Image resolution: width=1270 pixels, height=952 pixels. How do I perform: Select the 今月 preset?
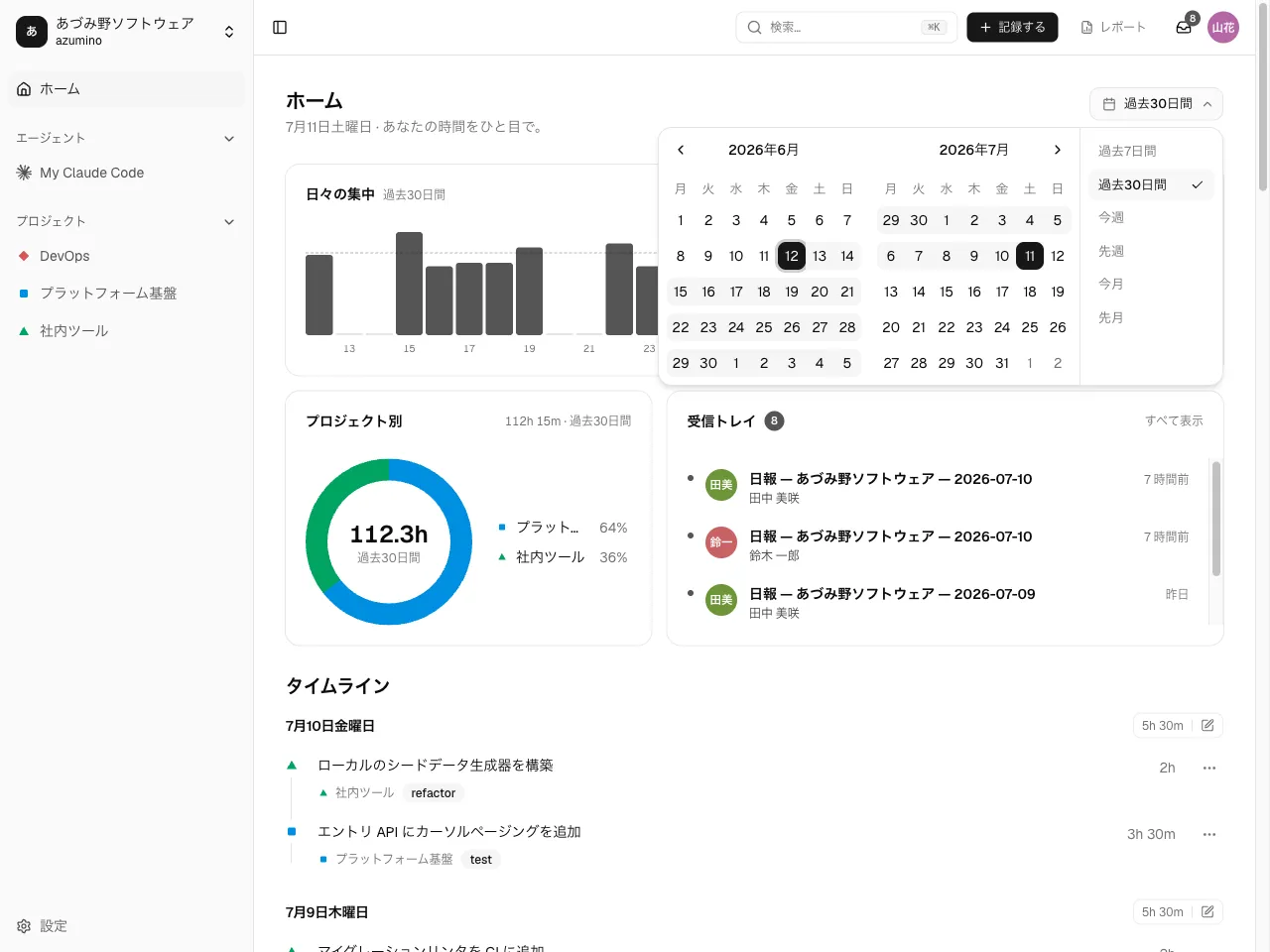coord(1151,284)
